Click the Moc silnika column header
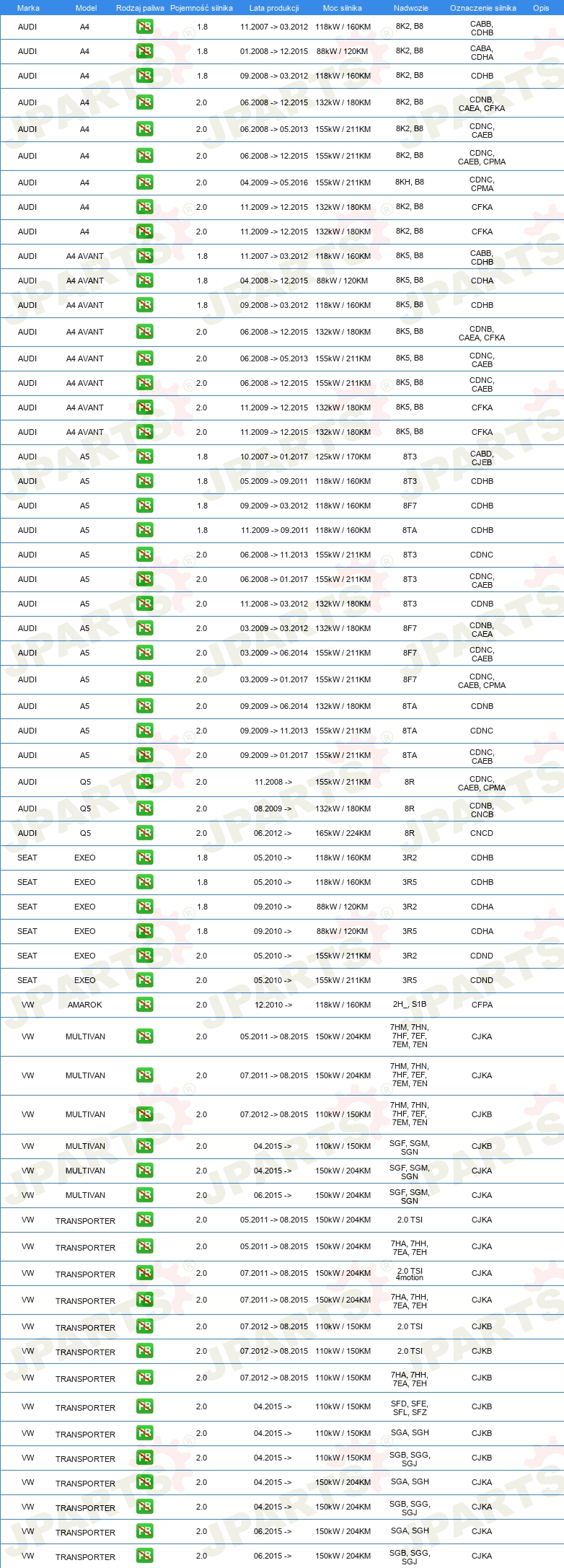This screenshot has width=564, height=1568. click(343, 8)
